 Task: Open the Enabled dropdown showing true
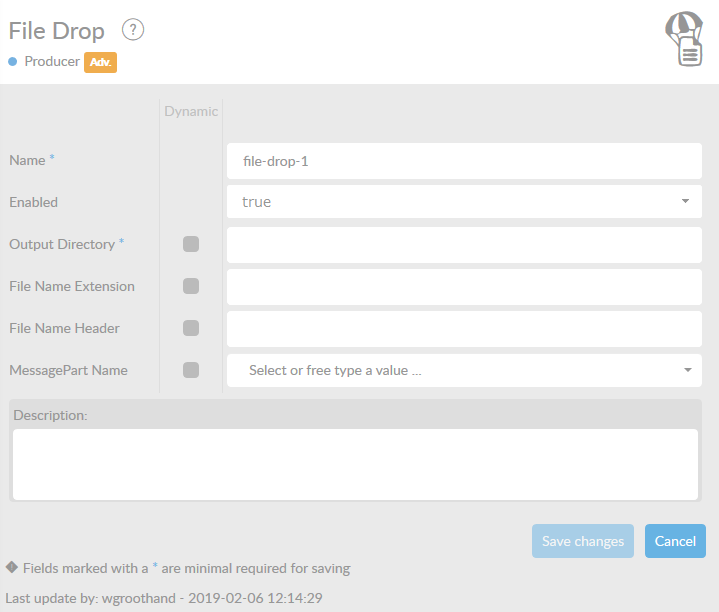[464, 202]
